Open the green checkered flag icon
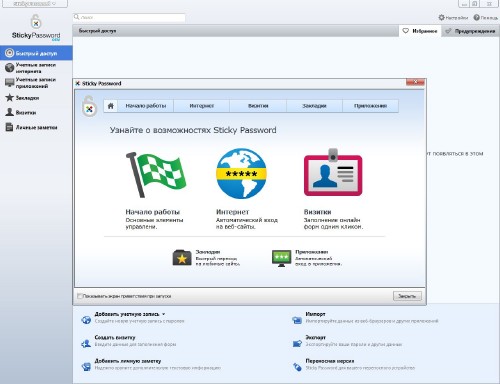Viewport: 500px width, 384px height. (x=156, y=175)
